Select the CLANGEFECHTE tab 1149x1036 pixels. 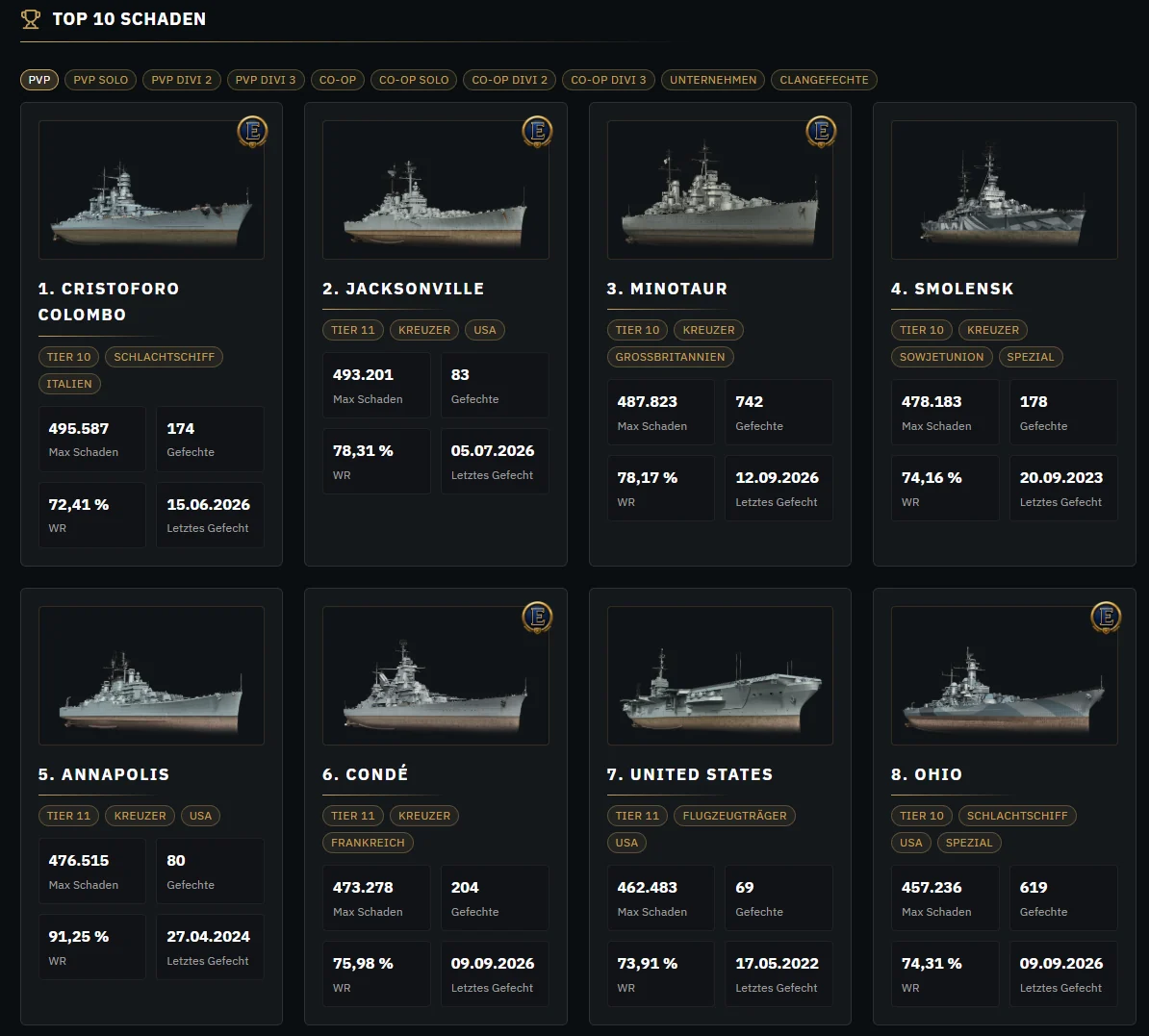coord(824,80)
